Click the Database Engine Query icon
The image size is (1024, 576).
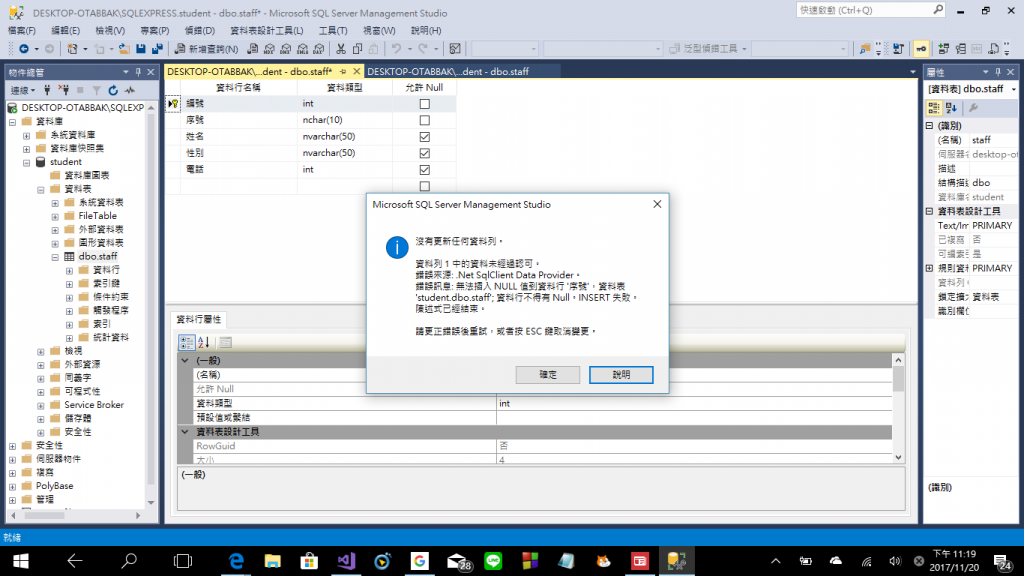[x=252, y=49]
